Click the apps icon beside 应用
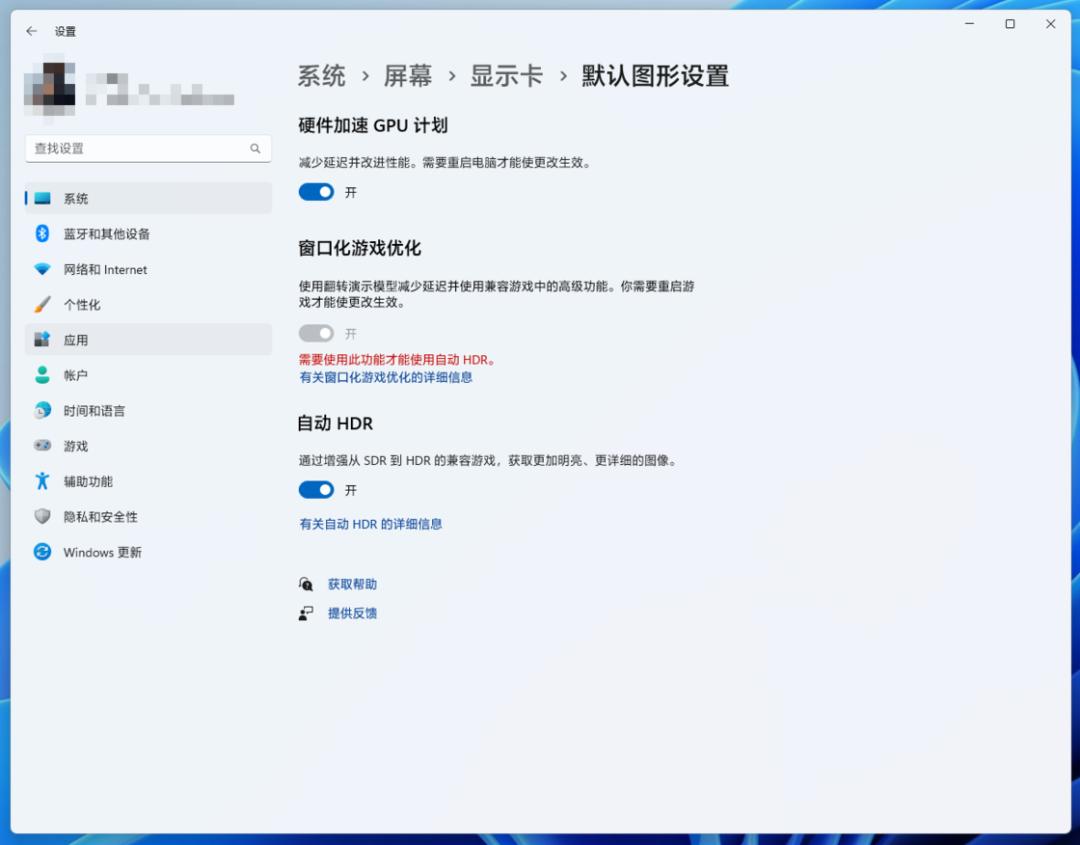The height and width of the screenshot is (845, 1080). [x=43, y=340]
